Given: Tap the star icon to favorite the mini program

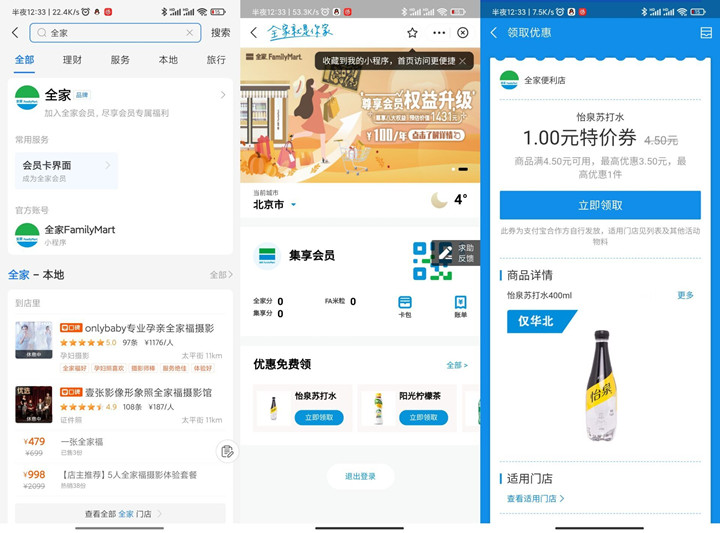Looking at the screenshot, I should 412,33.
